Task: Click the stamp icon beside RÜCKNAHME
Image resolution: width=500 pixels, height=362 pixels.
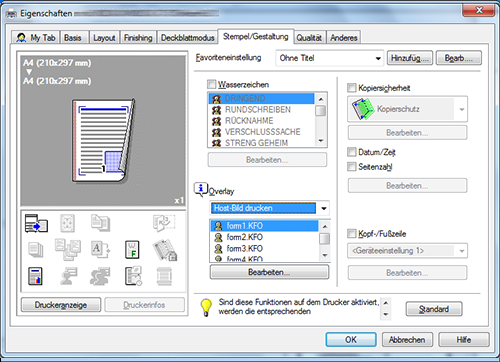Action: pos(217,121)
